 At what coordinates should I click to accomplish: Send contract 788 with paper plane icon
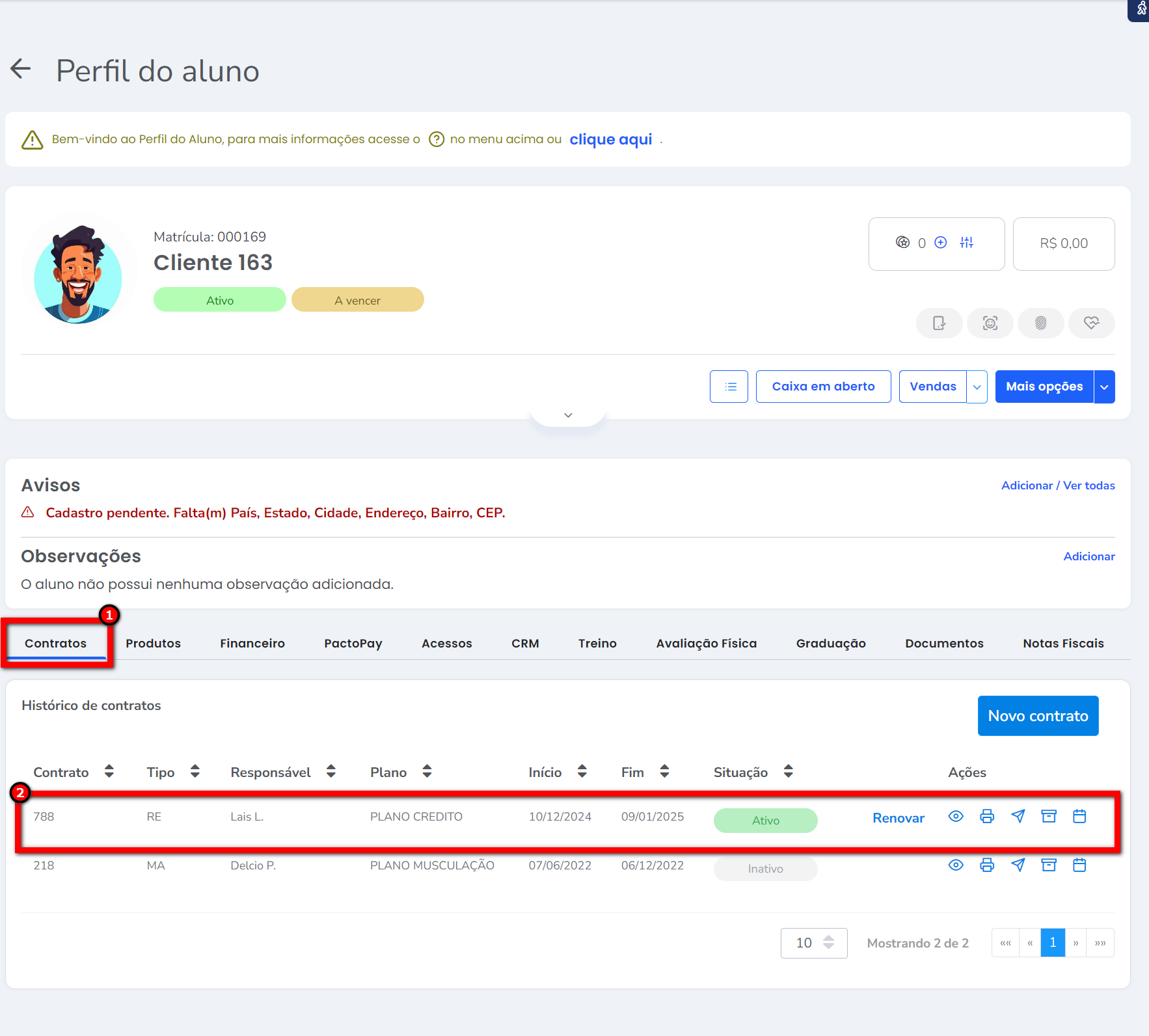[x=1018, y=817]
